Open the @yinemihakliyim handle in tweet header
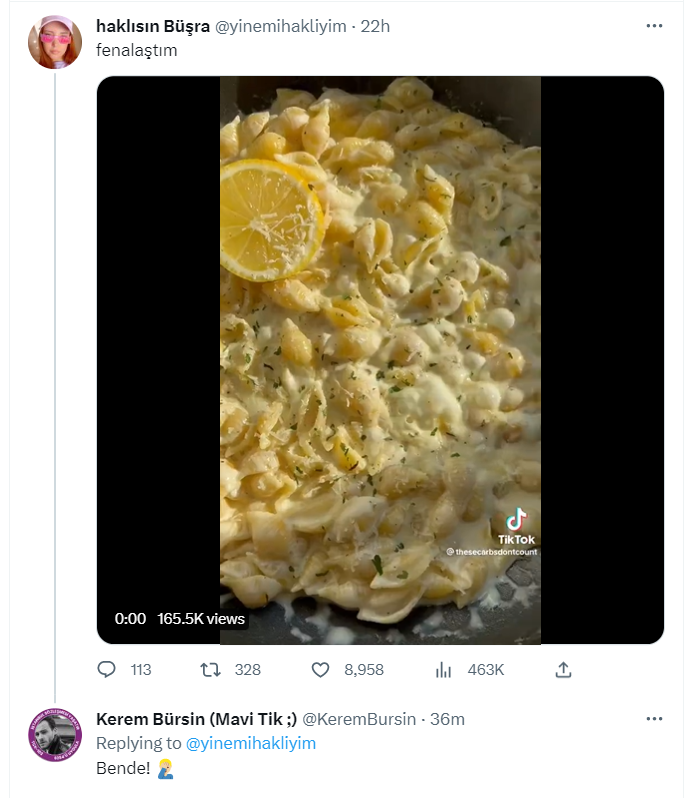Image resolution: width=695 pixels, height=798 pixels. point(284,26)
